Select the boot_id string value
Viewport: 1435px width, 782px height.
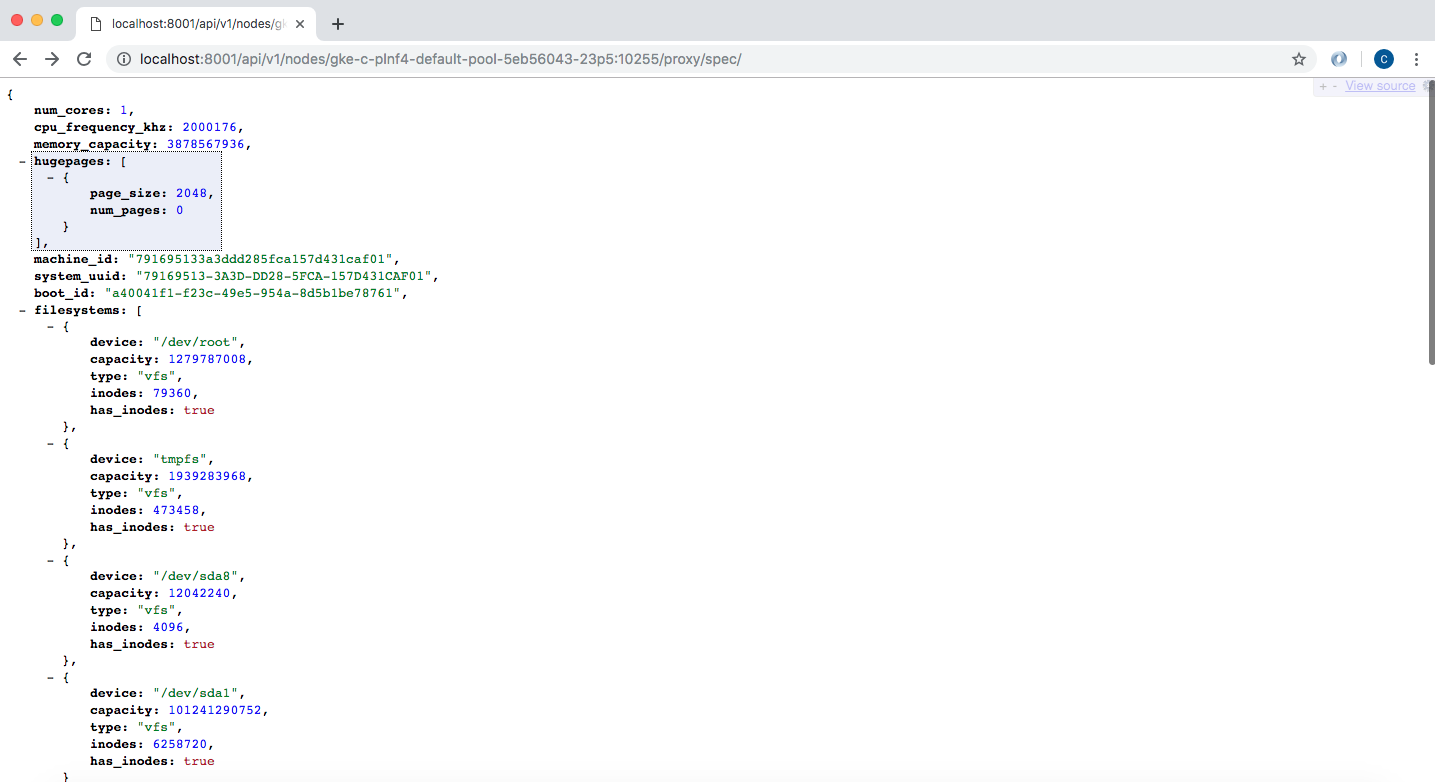pos(254,293)
